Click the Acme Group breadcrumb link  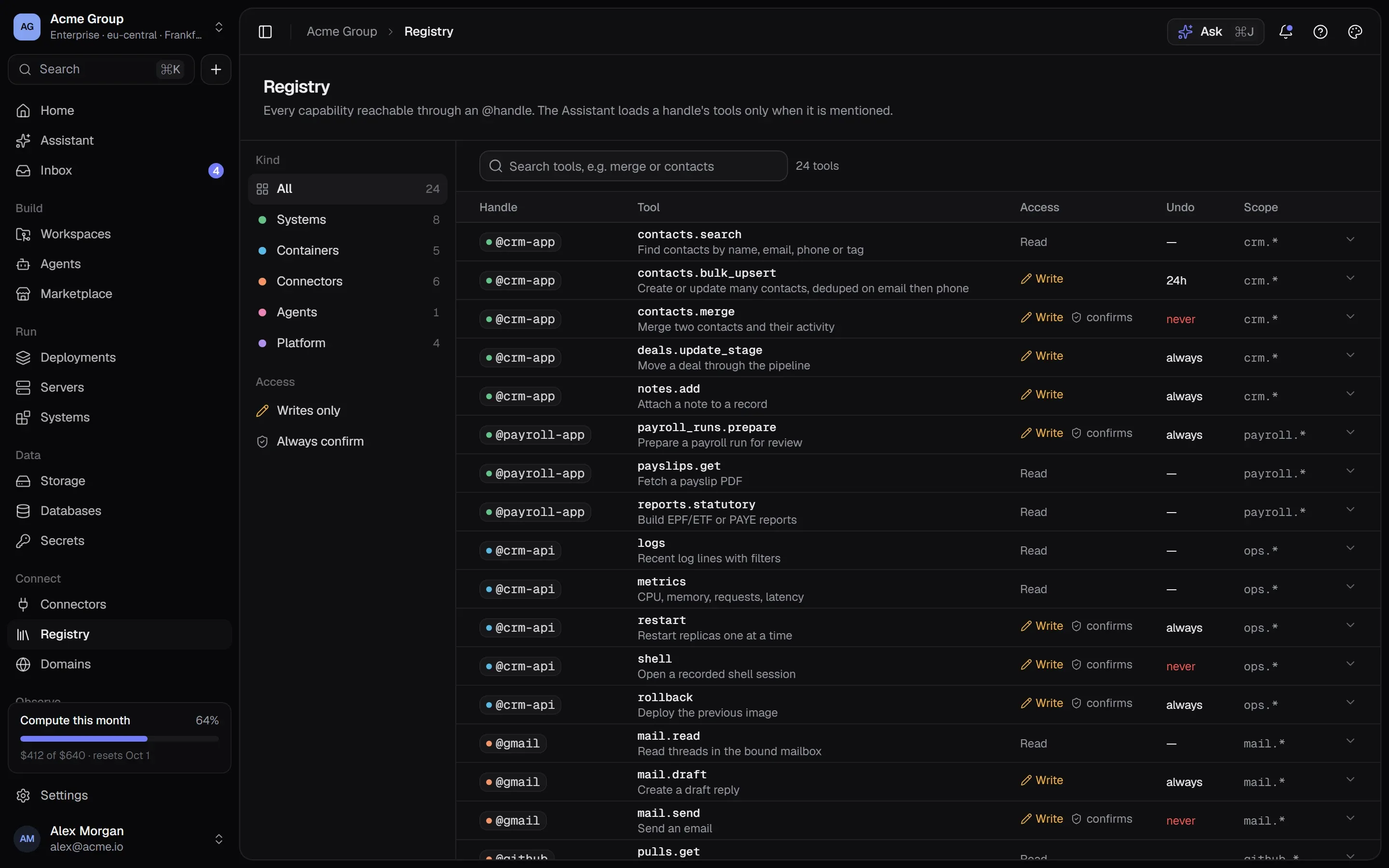[x=342, y=31]
